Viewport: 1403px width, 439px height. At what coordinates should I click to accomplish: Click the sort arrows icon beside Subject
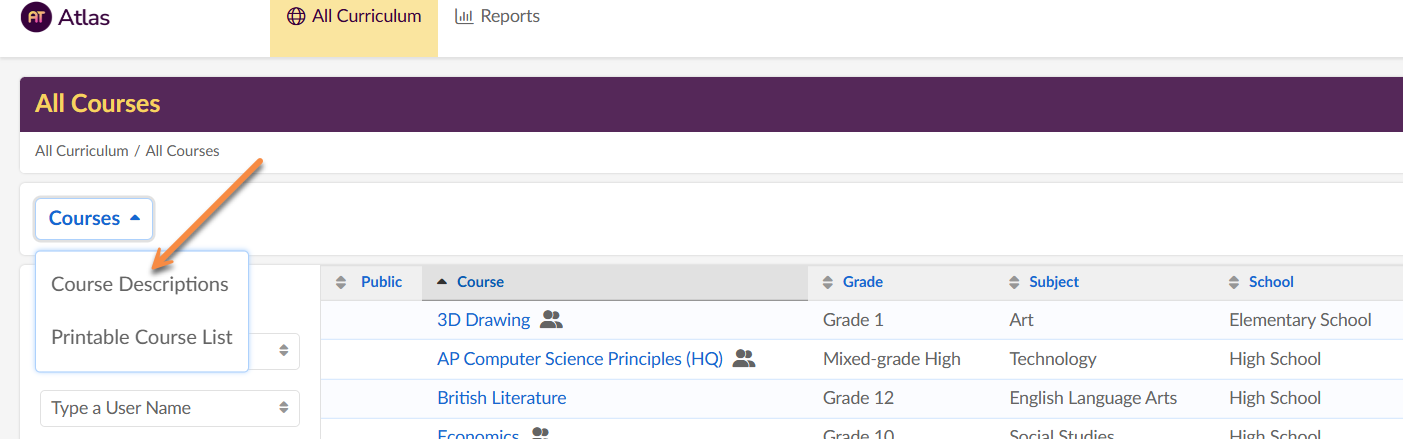1014,283
